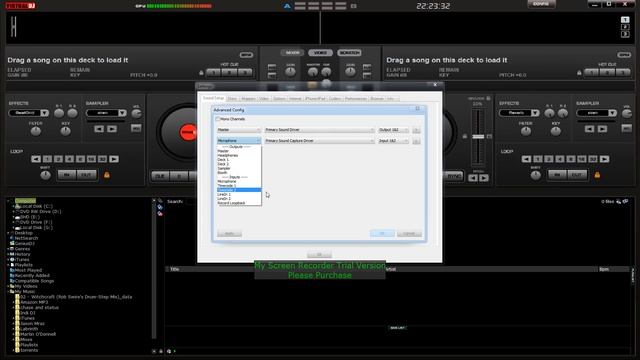Screen dimensions: 640x360
Task: Select Deck 1 in the open dropdown list
Action: click(x=239, y=160)
